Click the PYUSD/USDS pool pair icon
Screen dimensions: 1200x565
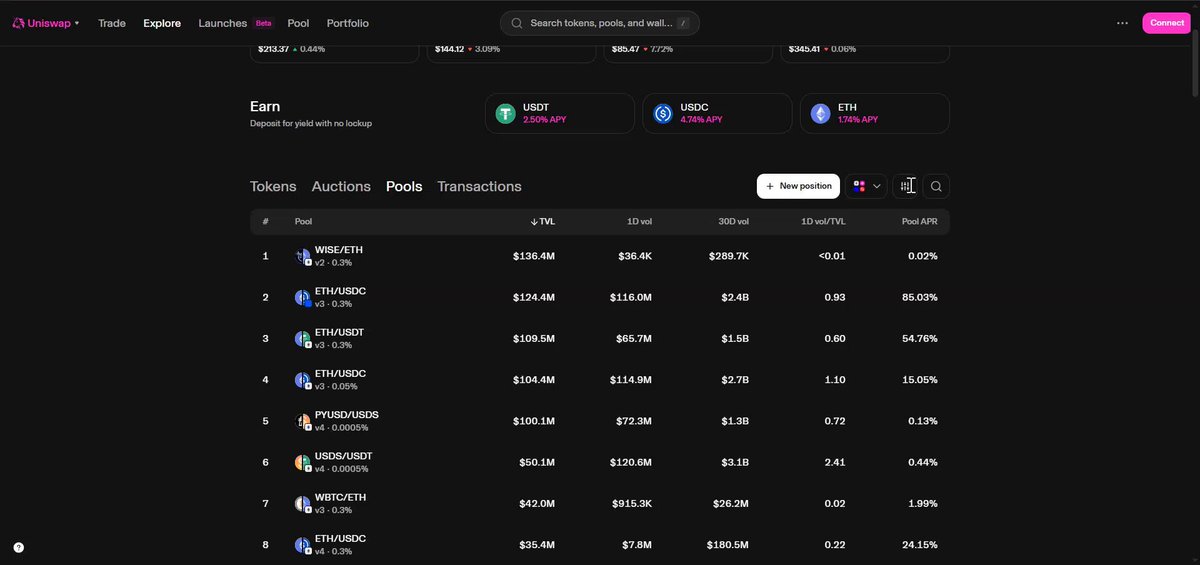point(303,421)
